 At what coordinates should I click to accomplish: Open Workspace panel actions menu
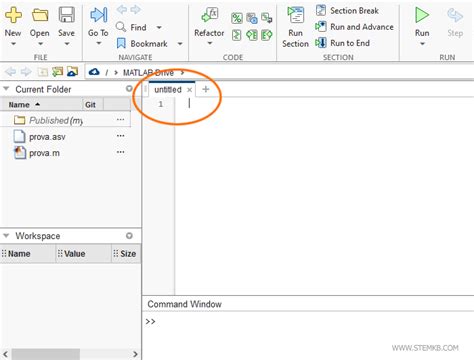[x=129, y=236]
